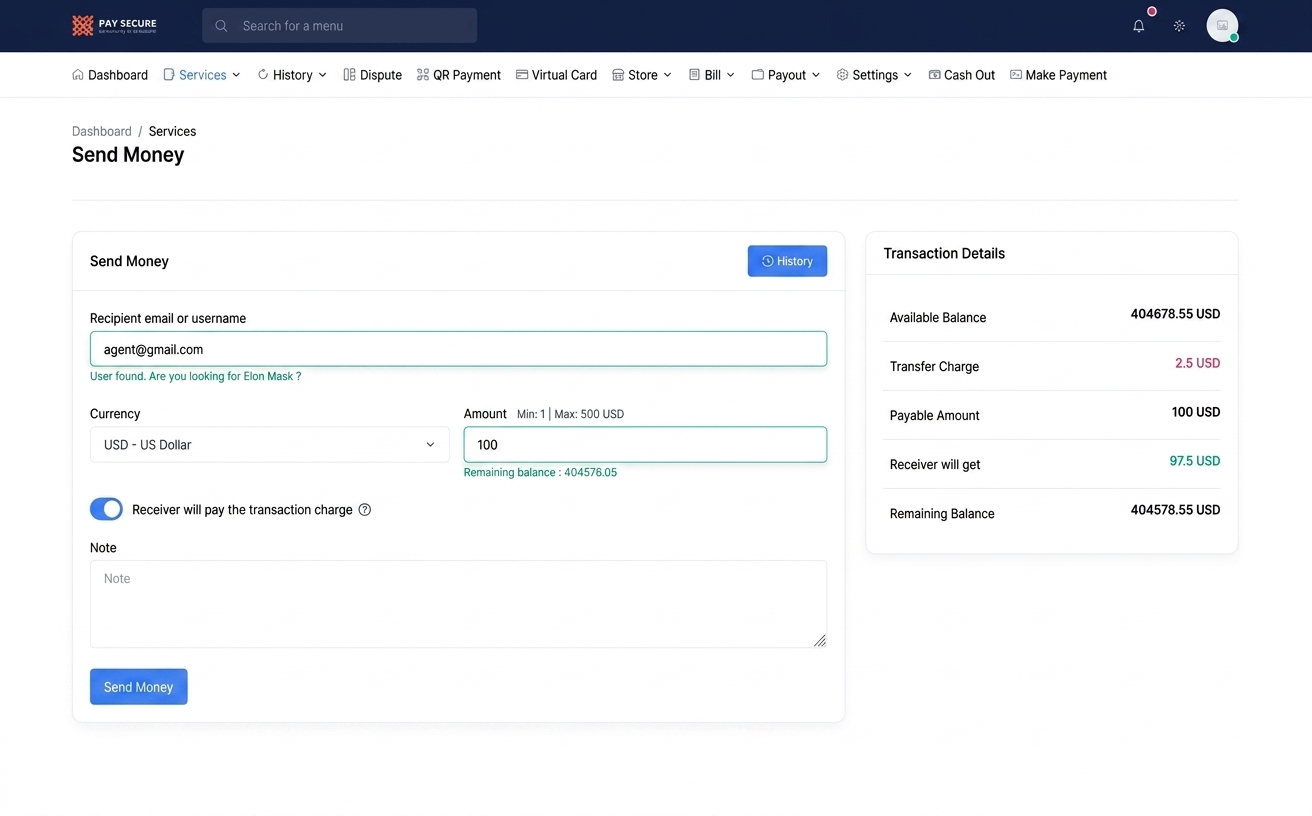Click the theme settings sun icon

coord(1179,26)
